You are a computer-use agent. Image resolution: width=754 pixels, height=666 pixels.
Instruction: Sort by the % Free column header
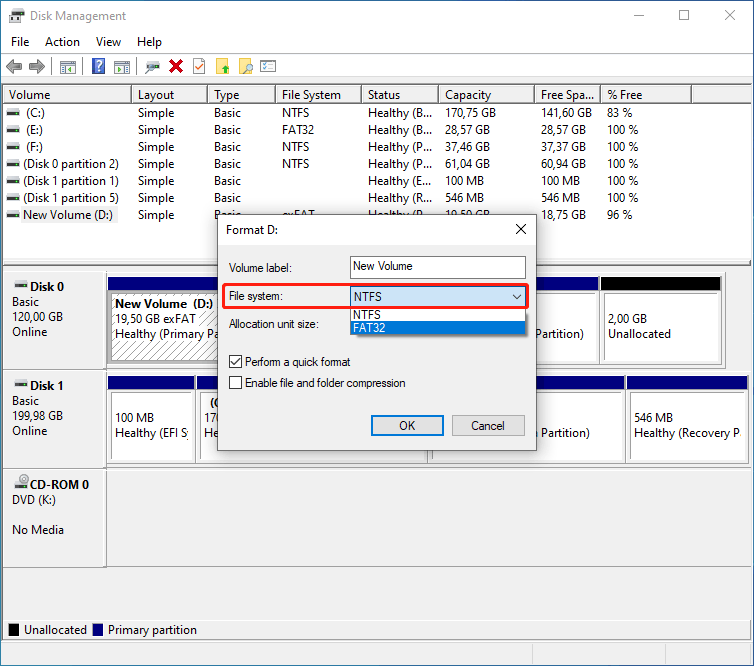(x=646, y=95)
